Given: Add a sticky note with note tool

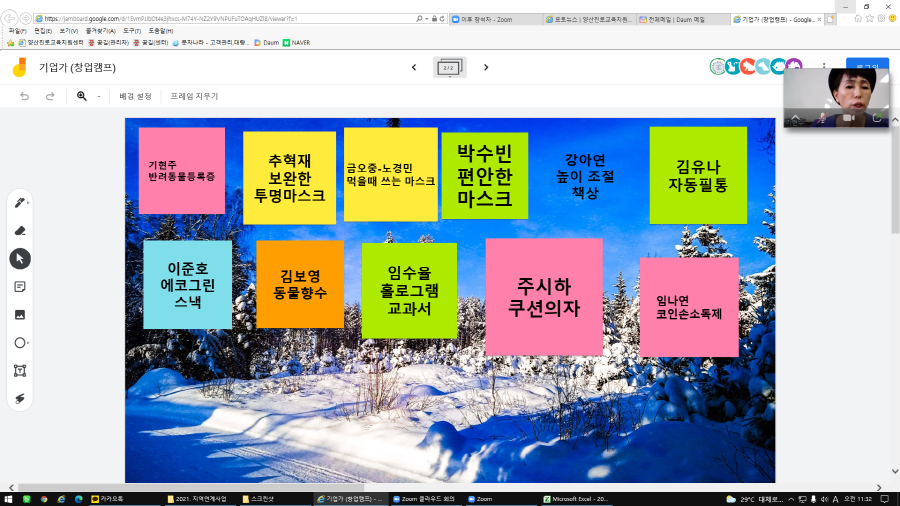Looking at the screenshot, I should 20,287.
